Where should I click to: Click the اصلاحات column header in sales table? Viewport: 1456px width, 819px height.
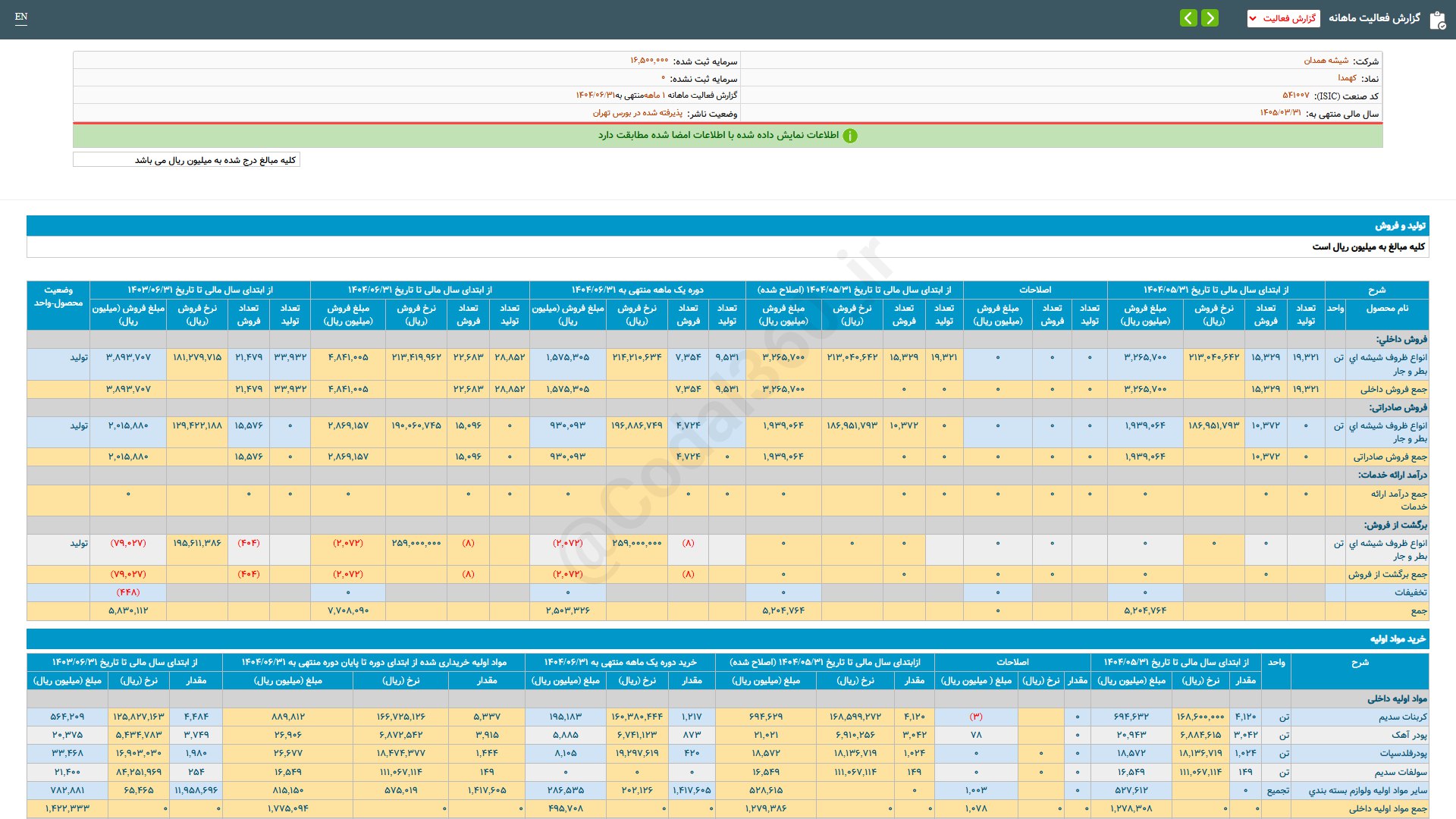(x=1034, y=290)
